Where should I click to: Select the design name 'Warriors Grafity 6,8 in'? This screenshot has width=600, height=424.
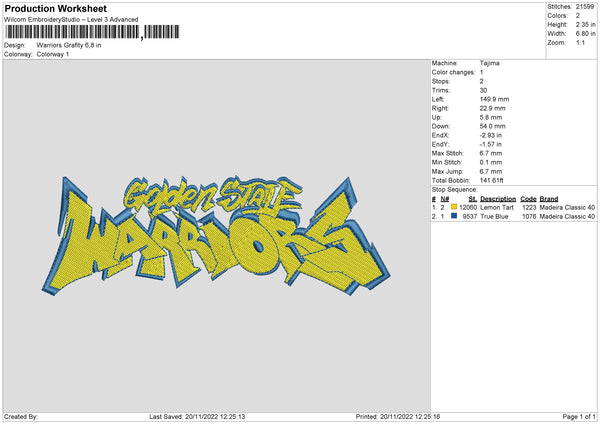tap(69, 45)
